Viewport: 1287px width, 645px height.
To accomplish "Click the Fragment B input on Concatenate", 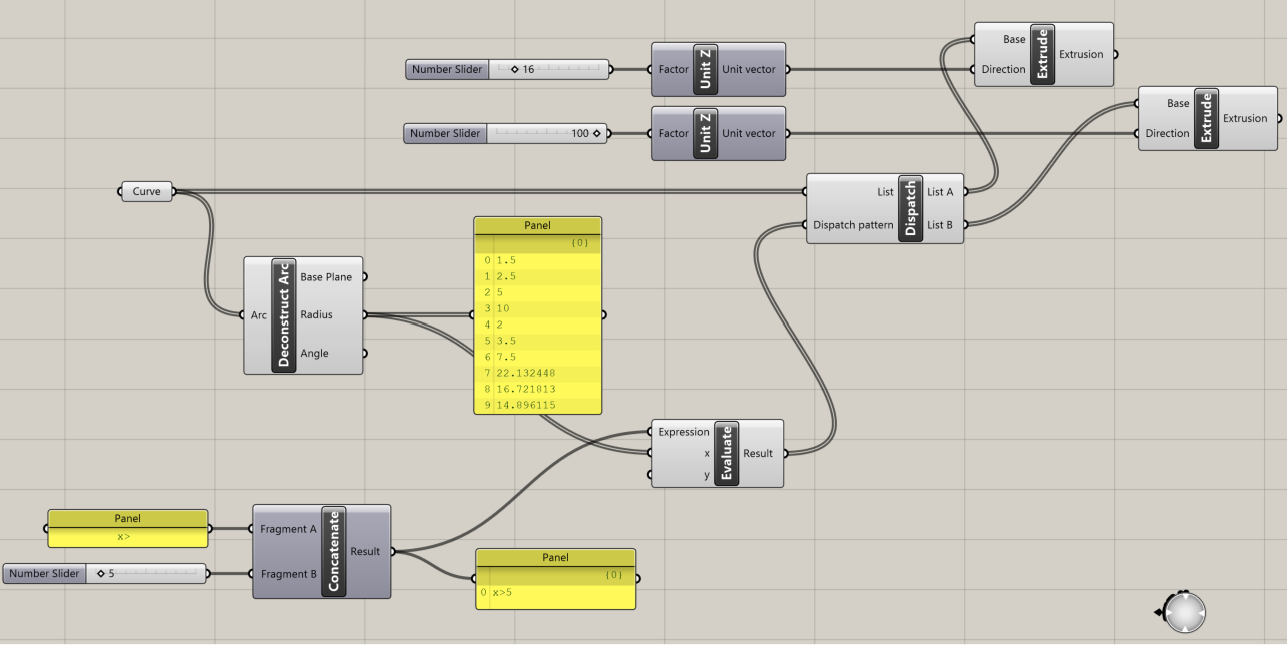I will (288, 574).
